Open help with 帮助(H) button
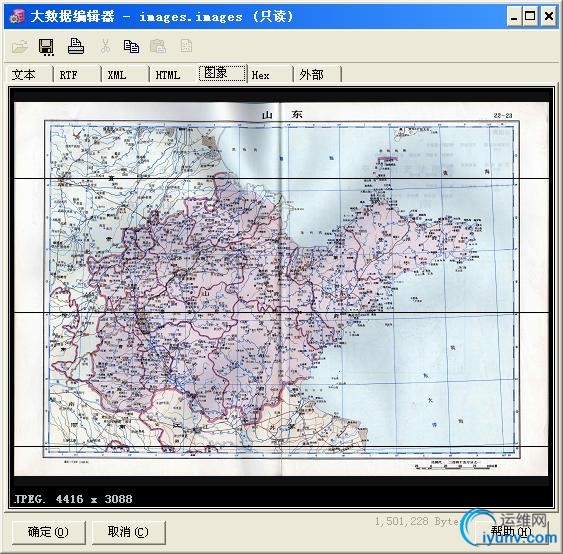The width and height of the screenshot is (563, 554). coord(511,532)
